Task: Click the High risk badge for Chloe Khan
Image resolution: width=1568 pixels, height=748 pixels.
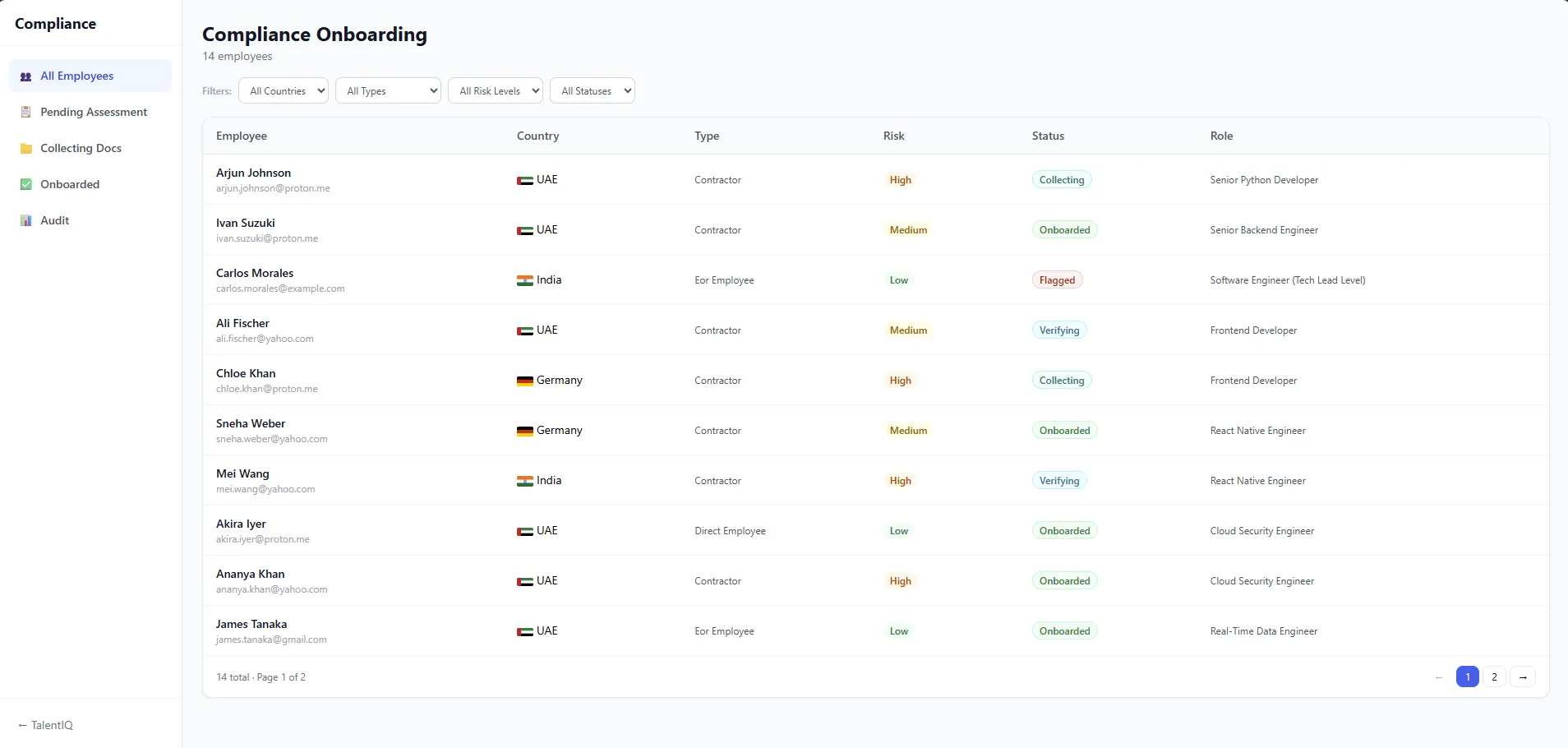Action: [x=901, y=381]
